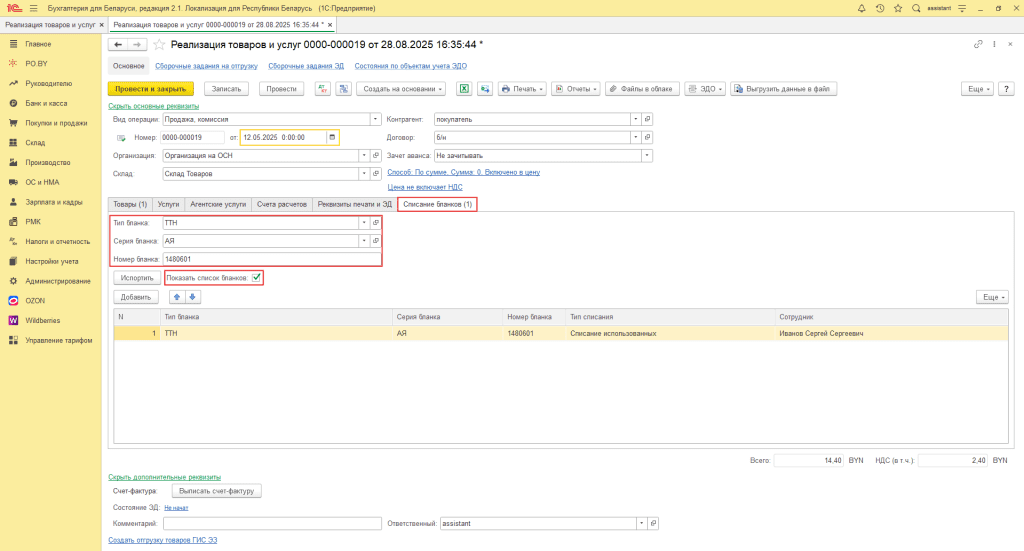Copy link to document icon
The height and width of the screenshot is (551, 1024).
(x=978, y=44)
